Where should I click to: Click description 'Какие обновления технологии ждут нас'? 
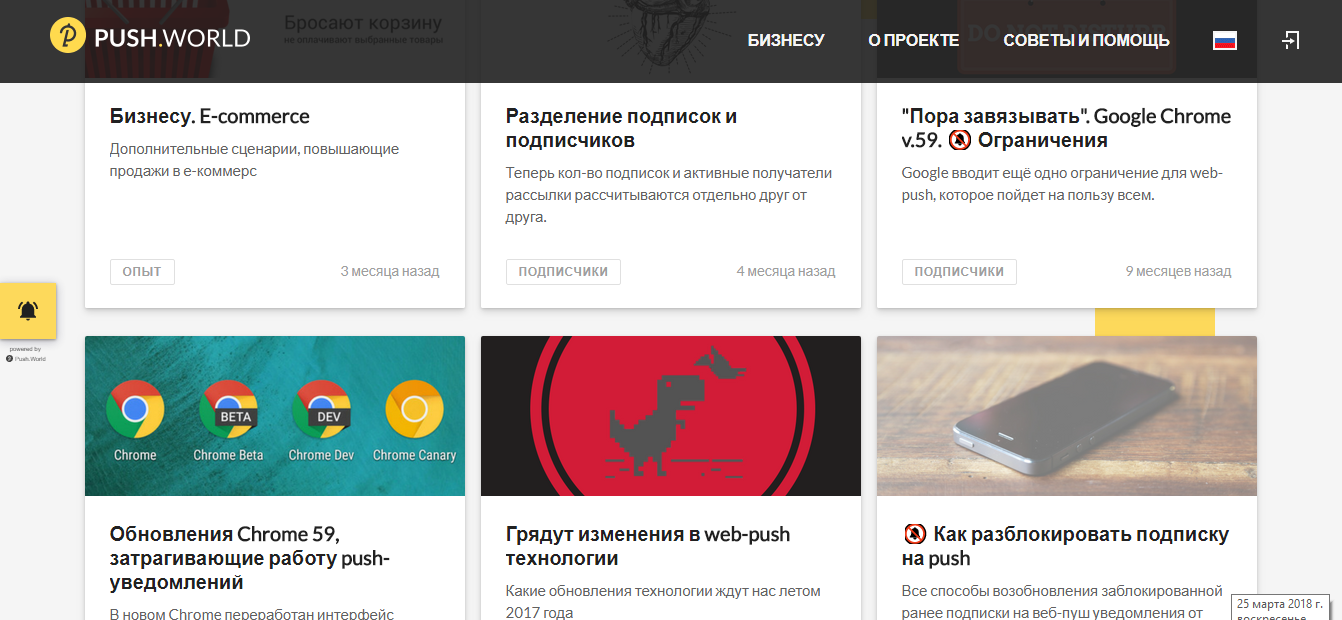tap(663, 601)
